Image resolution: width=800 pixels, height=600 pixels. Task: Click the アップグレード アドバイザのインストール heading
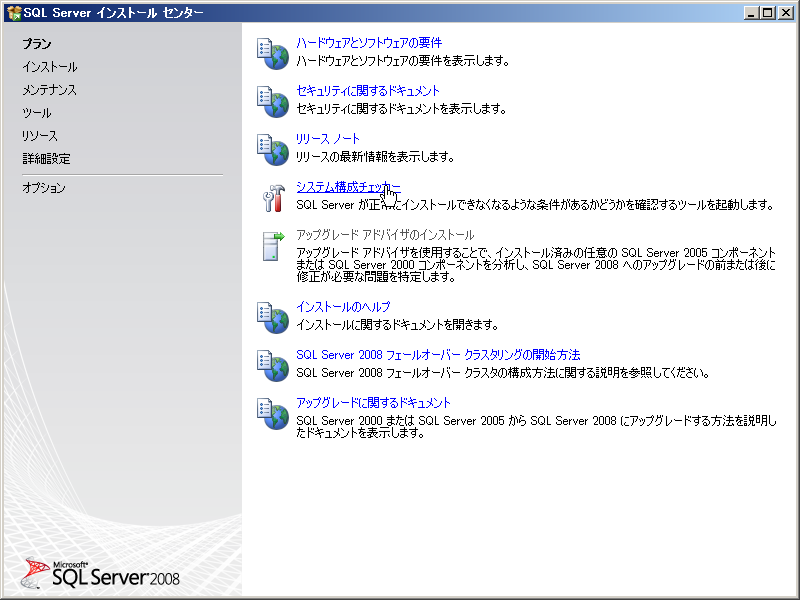(x=385, y=235)
